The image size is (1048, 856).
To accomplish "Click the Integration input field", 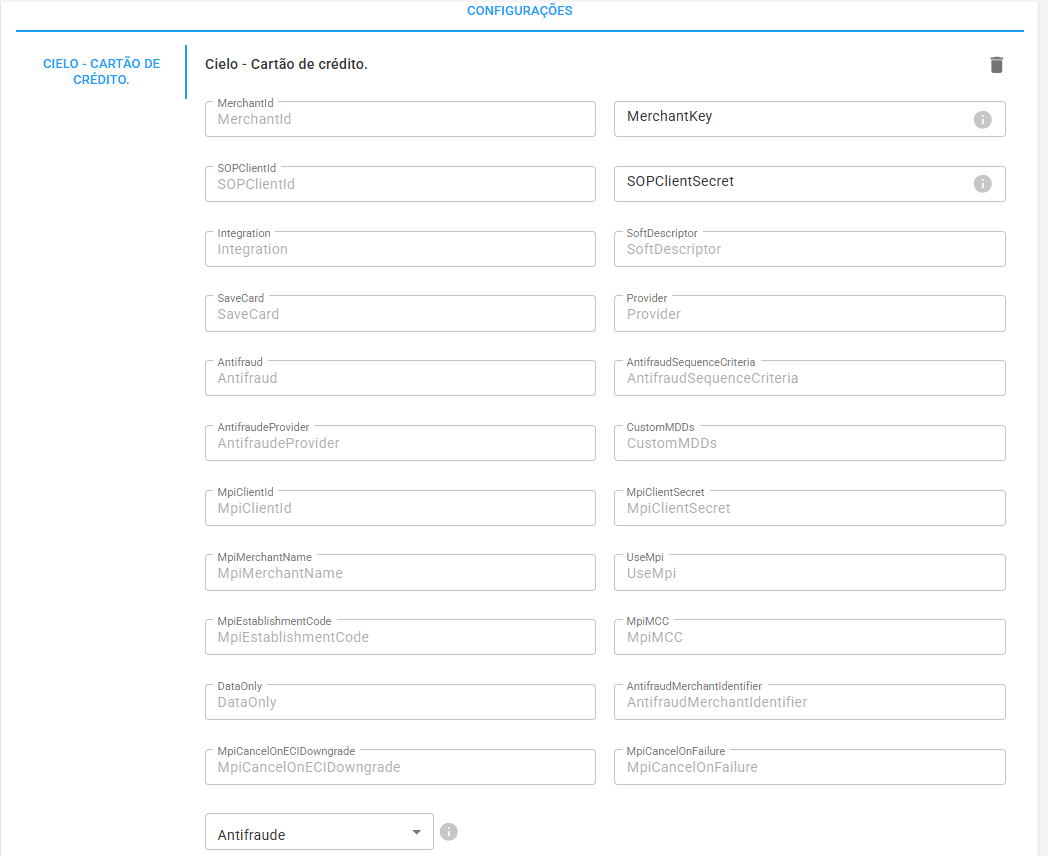I will coord(400,248).
